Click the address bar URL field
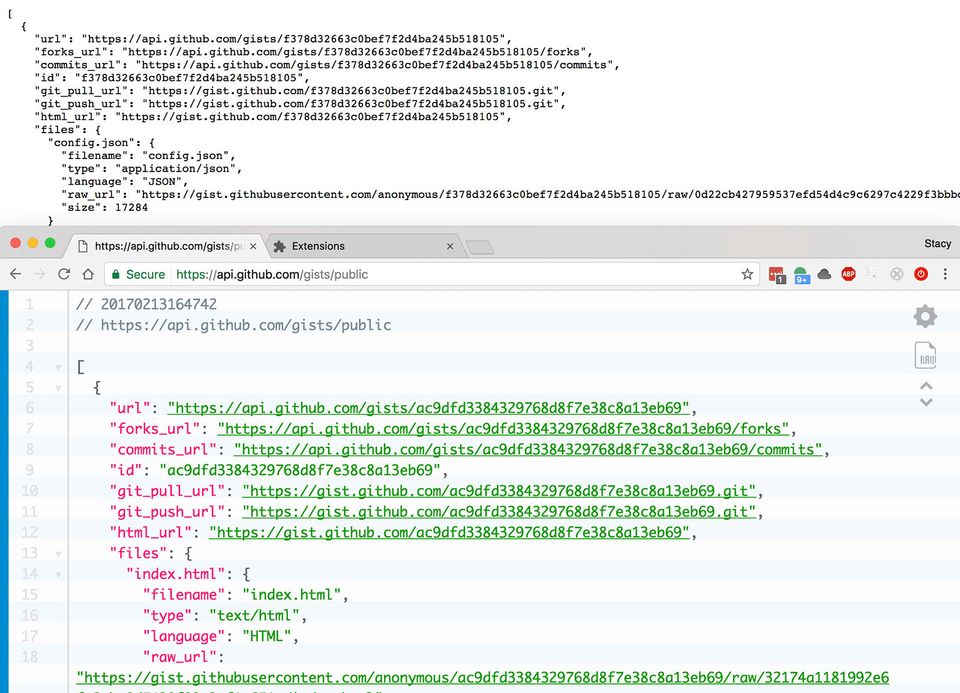This screenshot has height=693, width=960. 450,274
